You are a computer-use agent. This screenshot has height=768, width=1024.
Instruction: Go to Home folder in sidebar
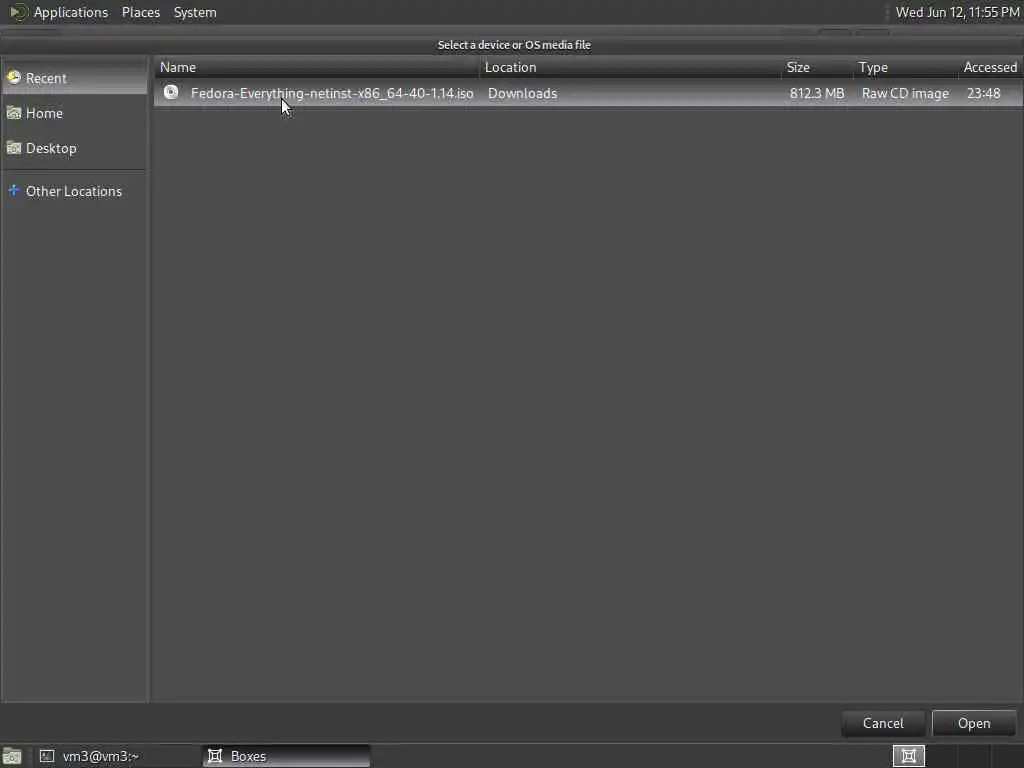[x=74, y=114]
